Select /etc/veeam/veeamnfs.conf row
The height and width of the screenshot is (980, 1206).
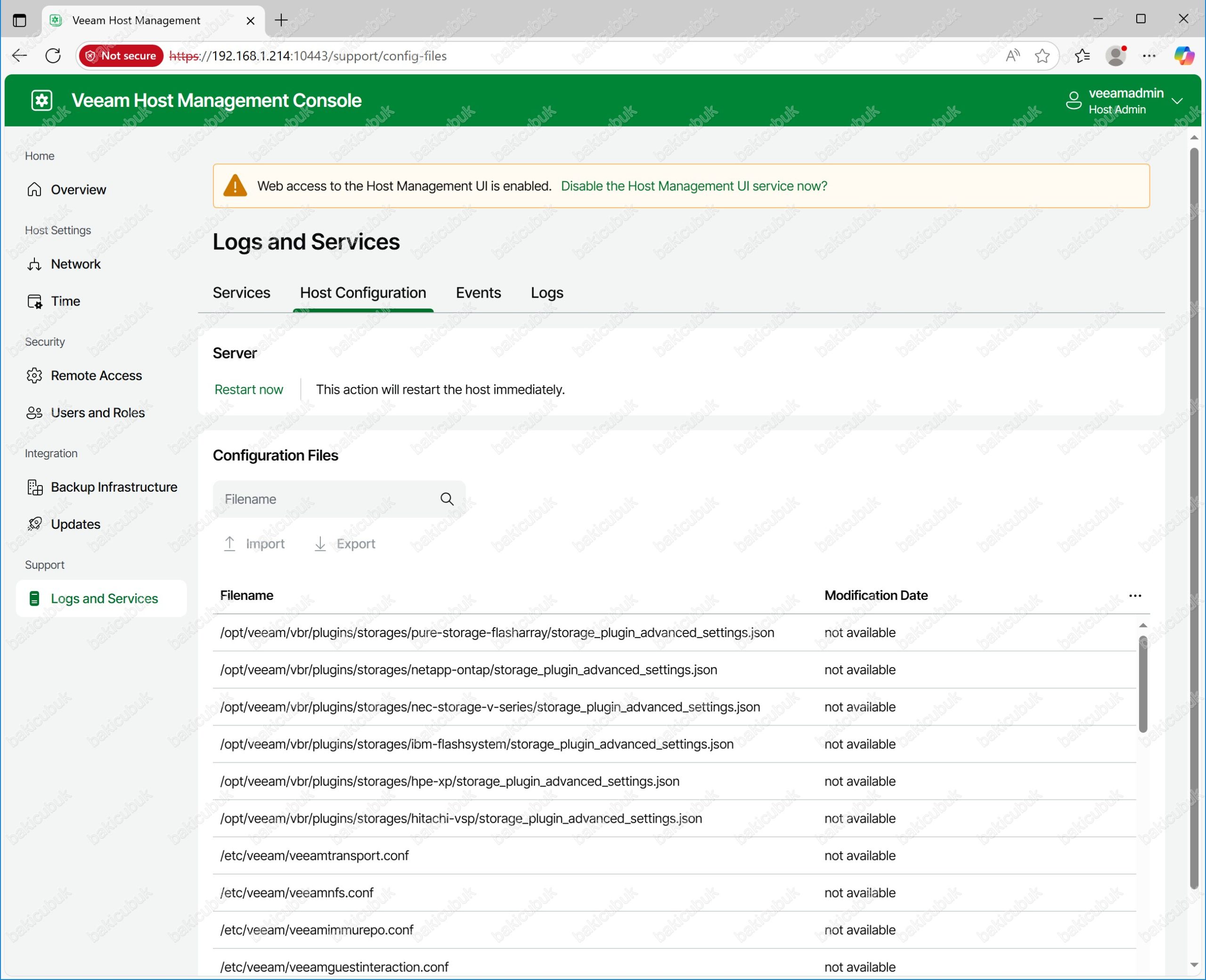pos(674,893)
